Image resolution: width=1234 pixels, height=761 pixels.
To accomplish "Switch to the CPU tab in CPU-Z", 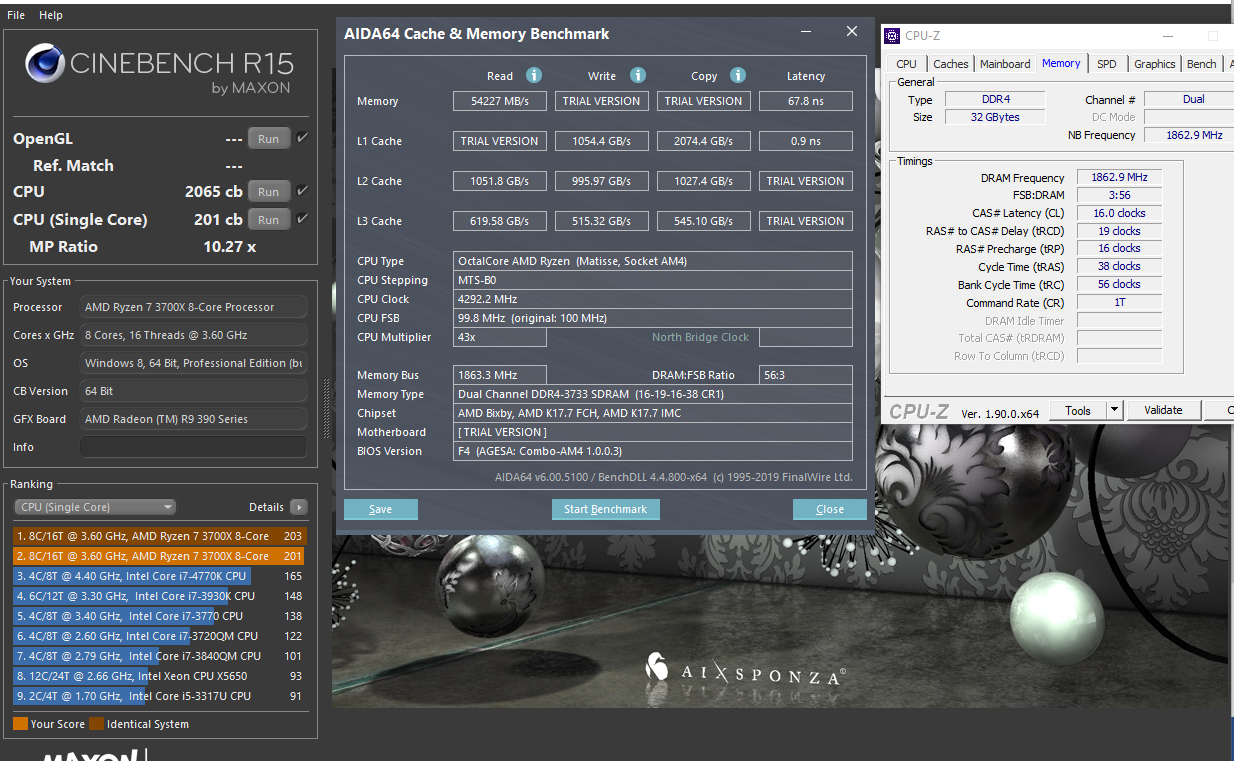I will click(x=906, y=64).
